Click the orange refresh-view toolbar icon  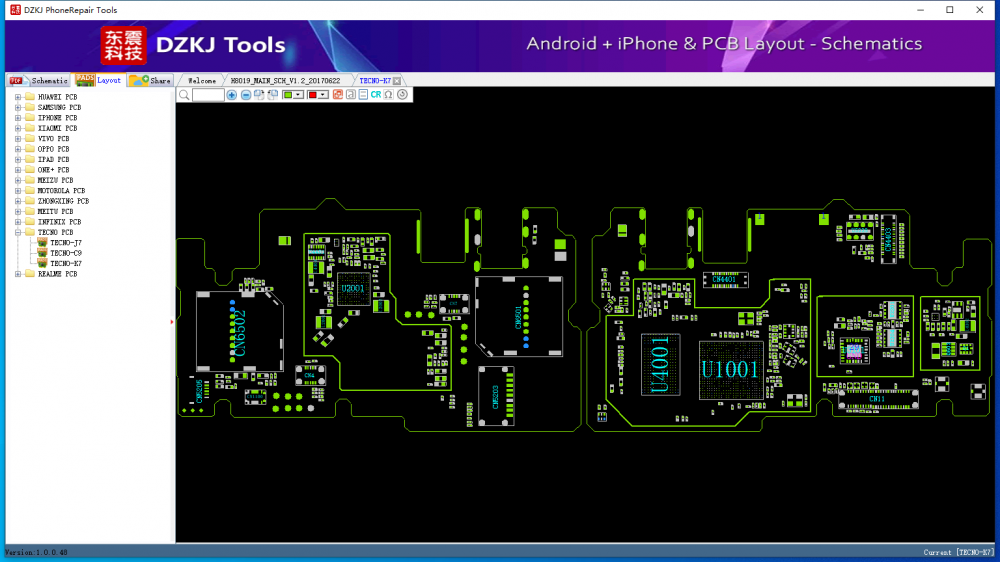tap(338, 95)
